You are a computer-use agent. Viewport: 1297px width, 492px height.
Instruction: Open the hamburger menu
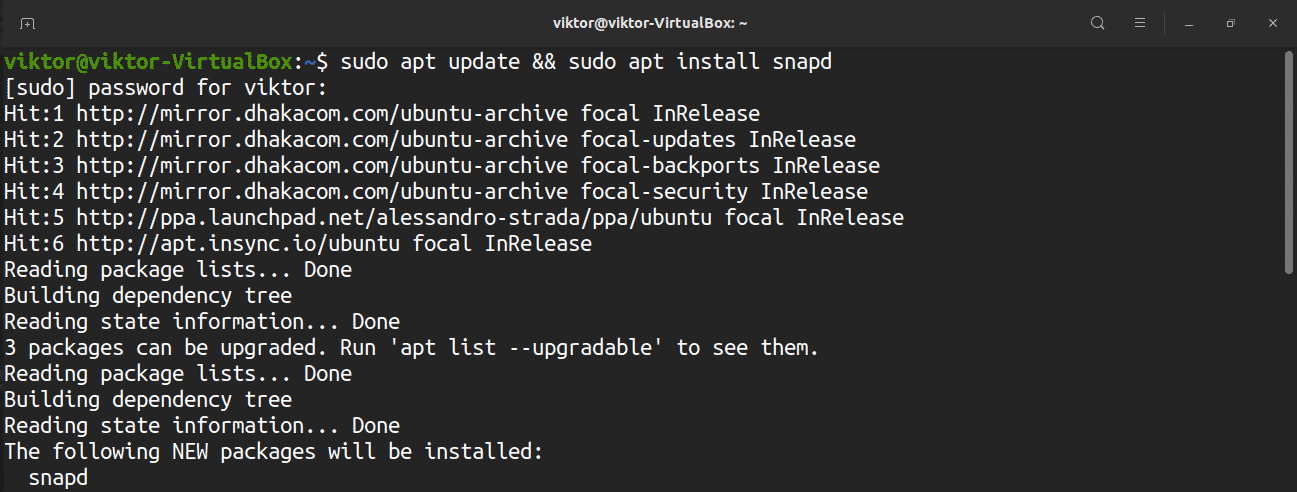(x=1139, y=23)
